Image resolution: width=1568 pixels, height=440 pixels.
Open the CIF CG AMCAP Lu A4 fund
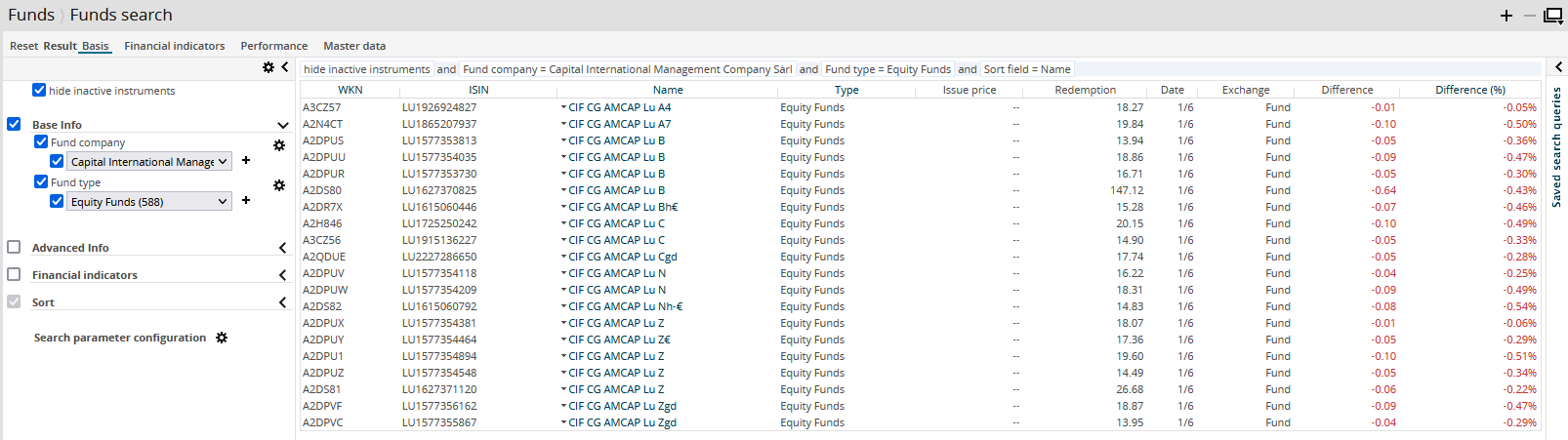pyautogui.click(x=619, y=107)
